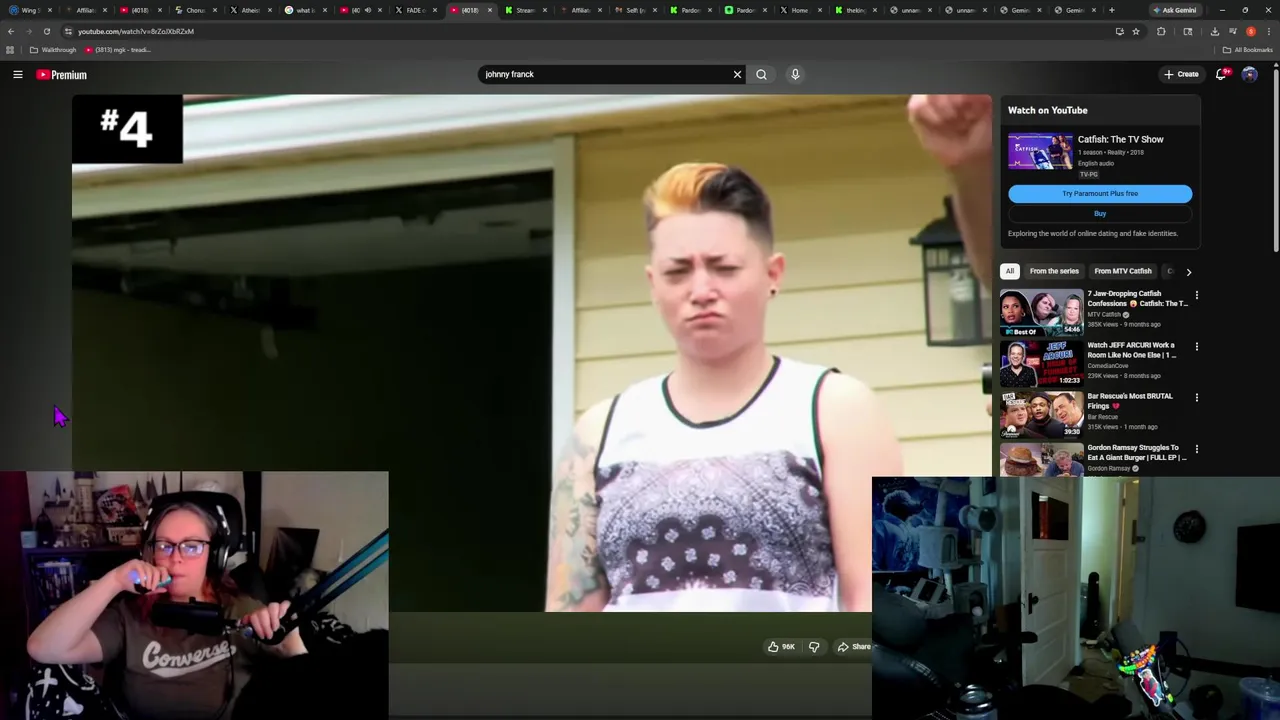Image resolution: width=1280 pixels, height=720 pixels.
Task: Close the 'Chorus' browser tab
Action: (214, 10)
